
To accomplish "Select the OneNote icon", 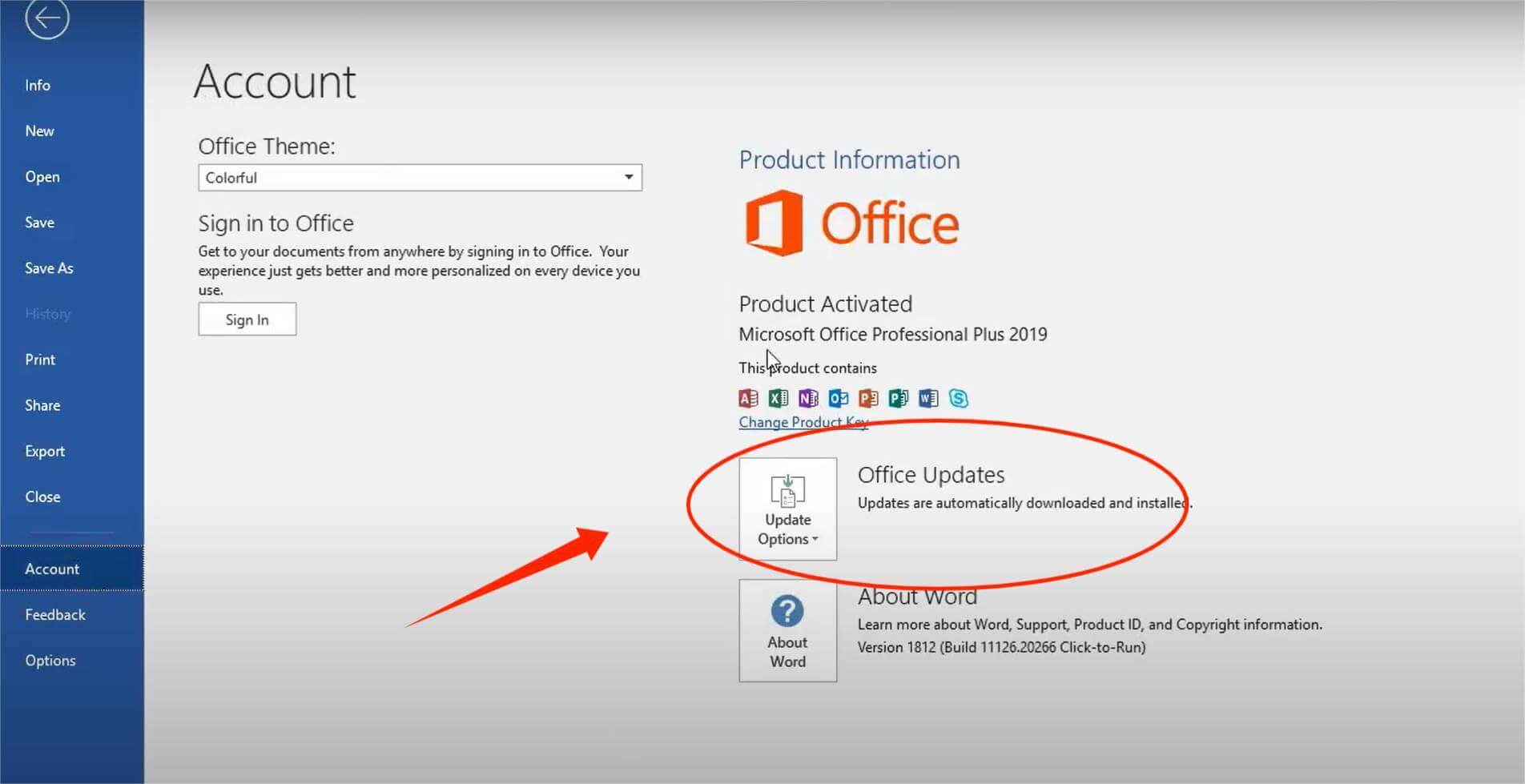I will (x=807, y=398).
